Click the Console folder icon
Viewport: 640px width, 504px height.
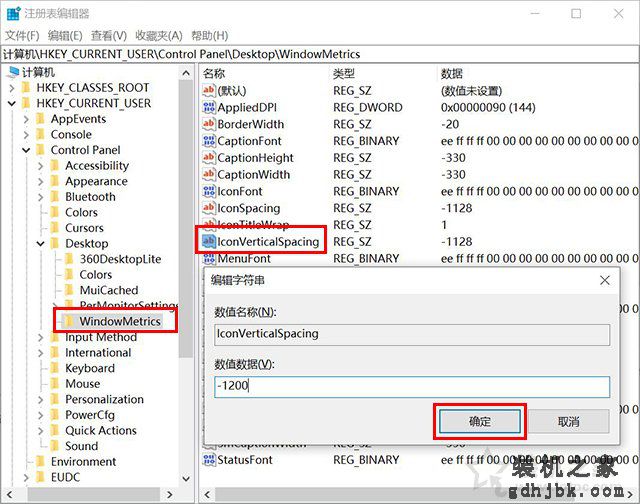(x=40, y=134)
